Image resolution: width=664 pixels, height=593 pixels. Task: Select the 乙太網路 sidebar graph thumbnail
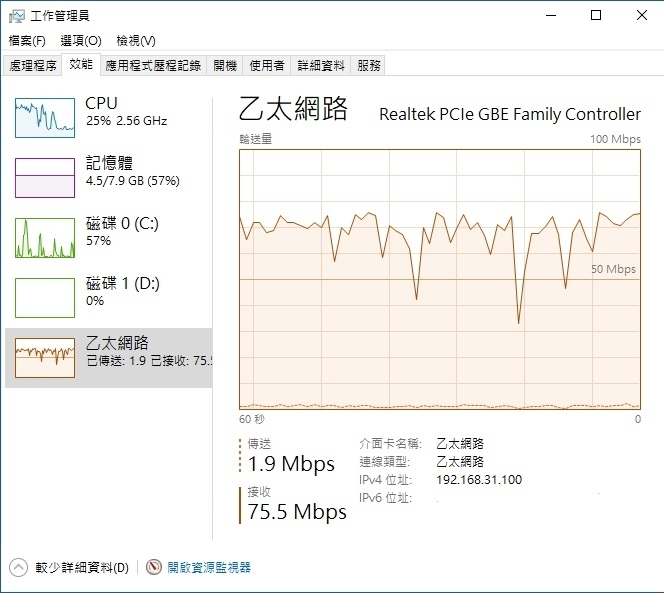tap(45, 358)
